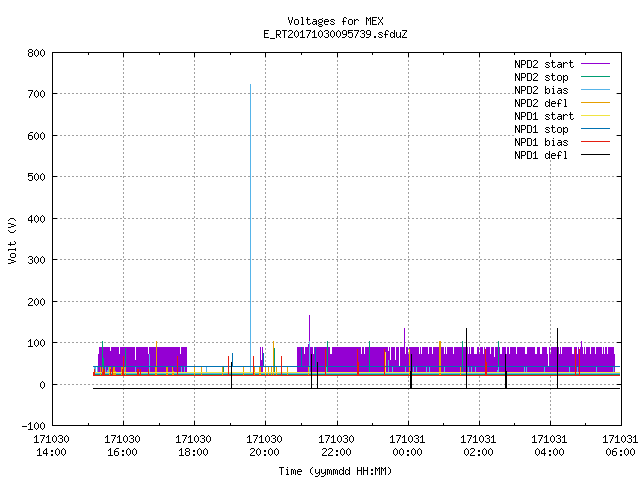Select the NPD1 defl legend label
The image size is (640, 480).
[x=541, y=156]
